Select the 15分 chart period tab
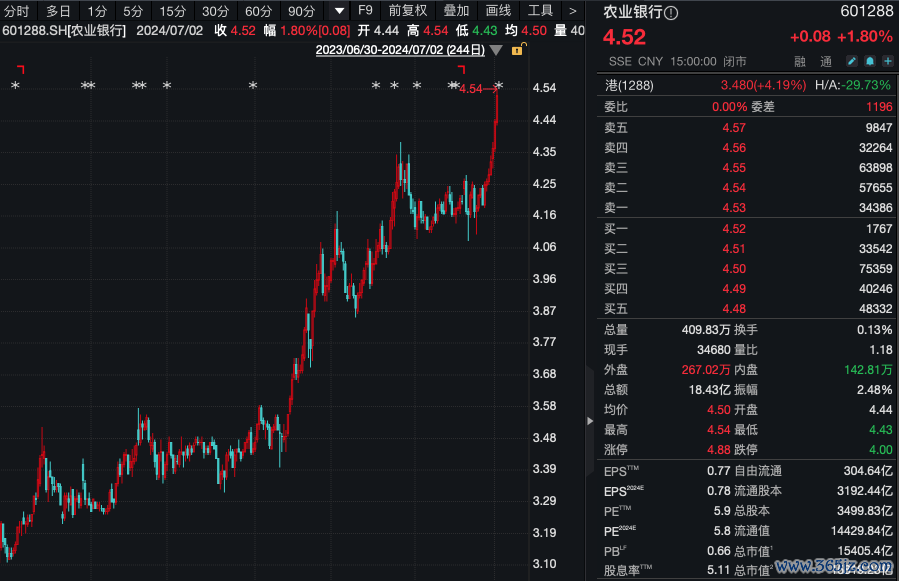This screenshot has height=581, width=899. pos(173,11)
